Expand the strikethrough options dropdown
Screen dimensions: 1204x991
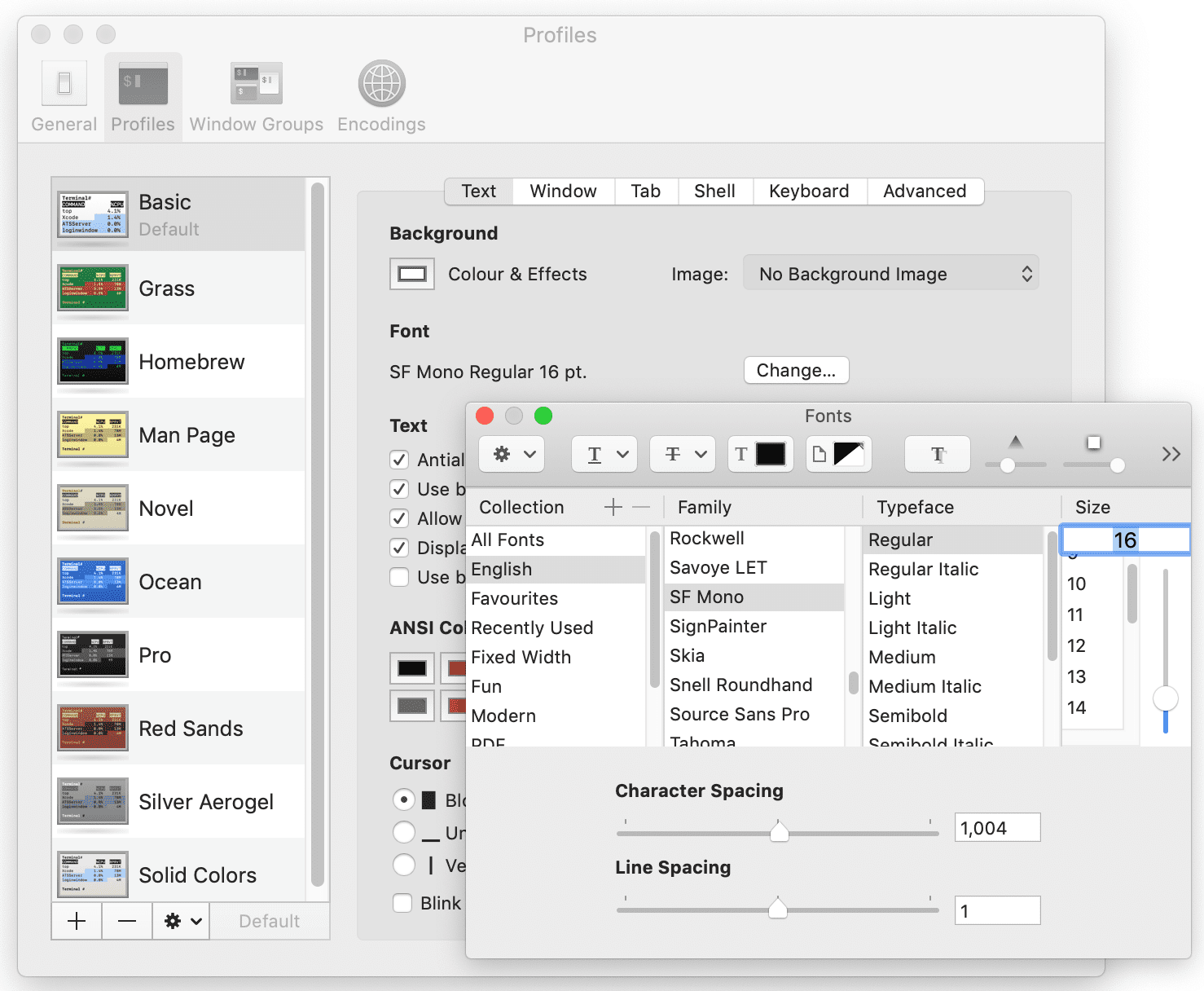(682, 454)
